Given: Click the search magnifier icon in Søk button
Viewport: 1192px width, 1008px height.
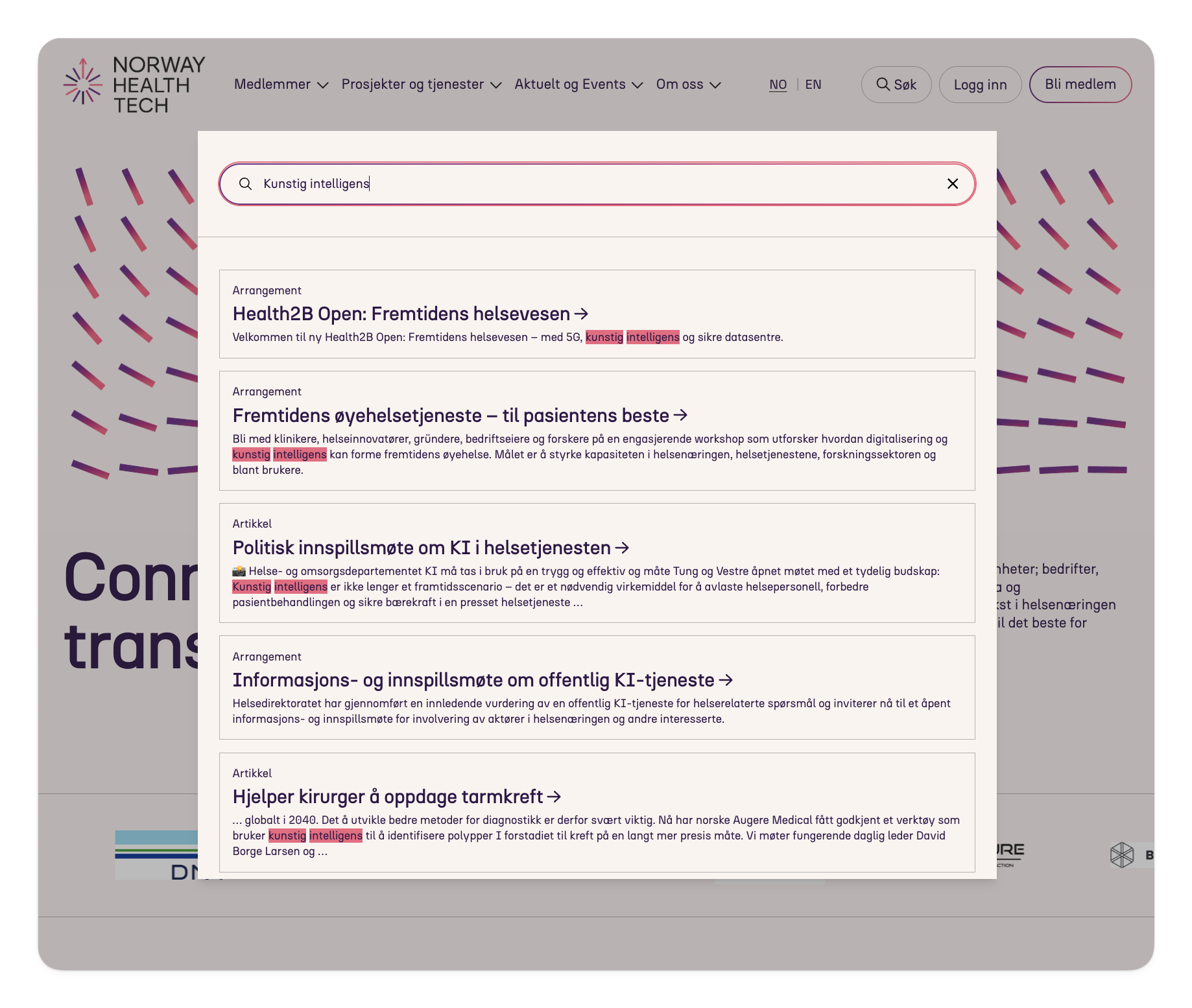Looking at the screenshot, I should [x=883, y=84].
